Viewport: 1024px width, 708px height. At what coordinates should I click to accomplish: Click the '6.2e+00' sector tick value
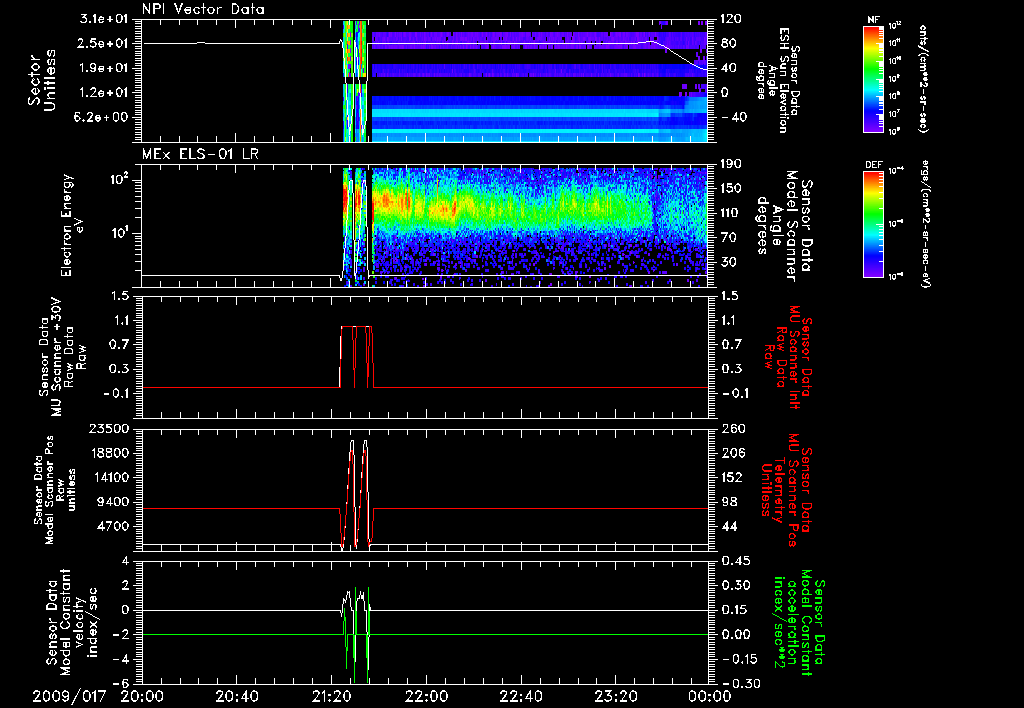pyautogui.click(x=101, y=118)
